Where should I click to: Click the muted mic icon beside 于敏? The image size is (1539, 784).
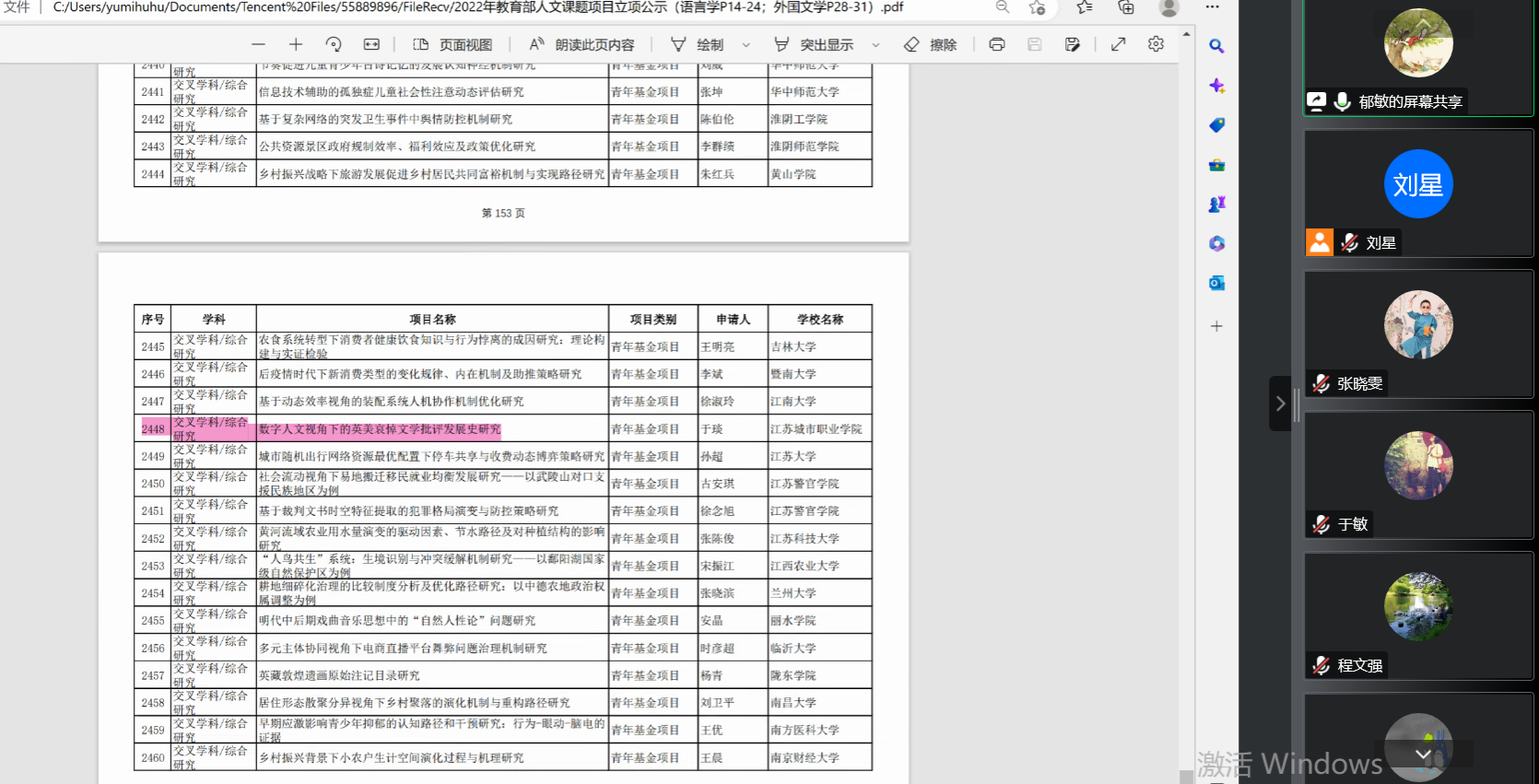pyautogui.click(x=1322, y=524)
